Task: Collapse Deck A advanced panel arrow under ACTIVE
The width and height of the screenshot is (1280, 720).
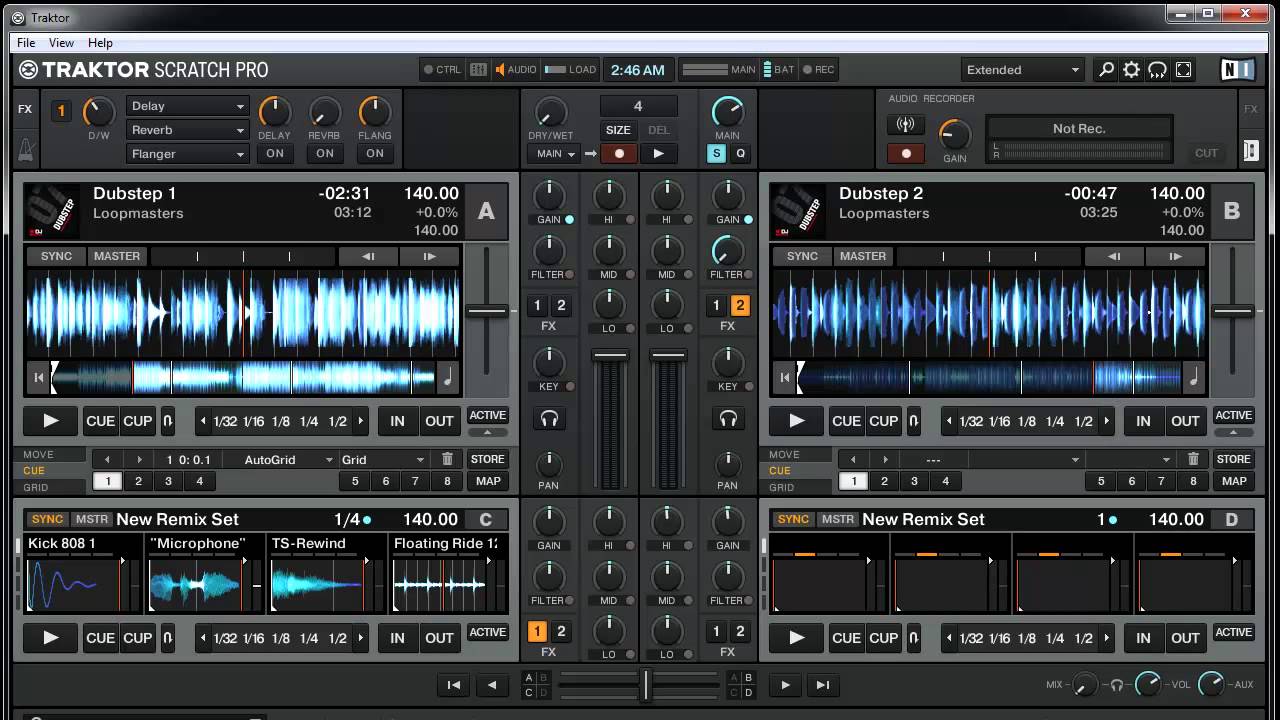Action: pos(488,433)
